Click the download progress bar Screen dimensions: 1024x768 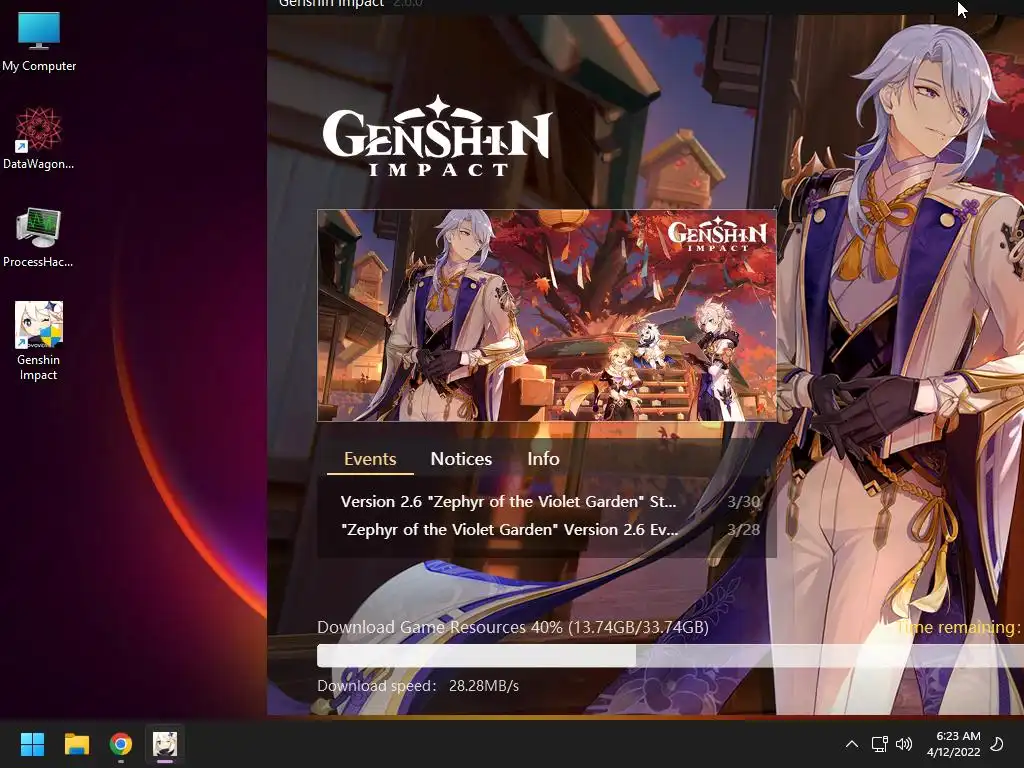coord(670,656)
